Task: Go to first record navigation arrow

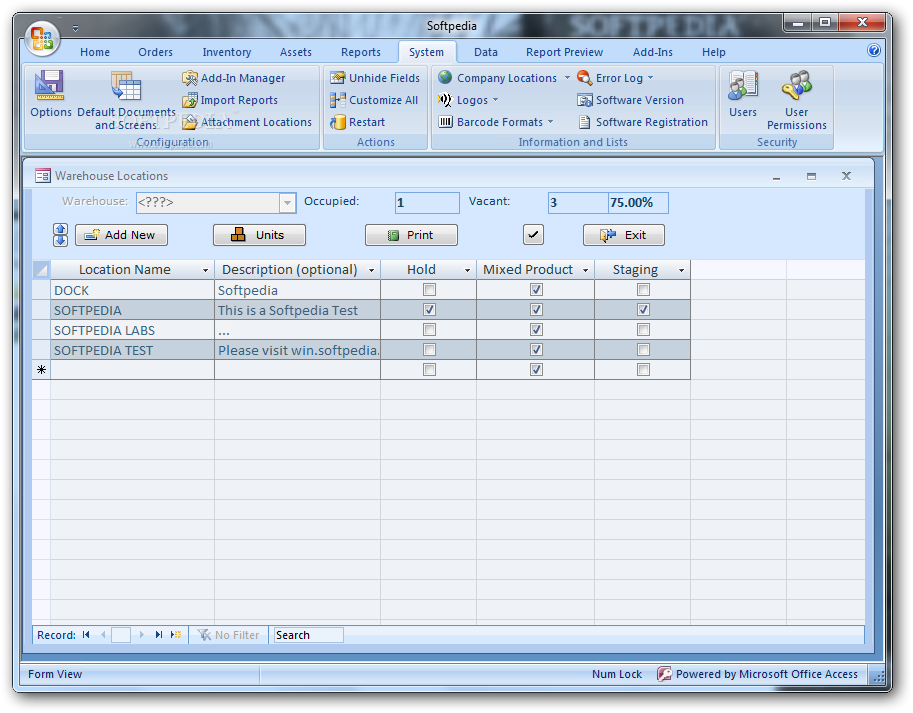Action: (x=86, y=635)
